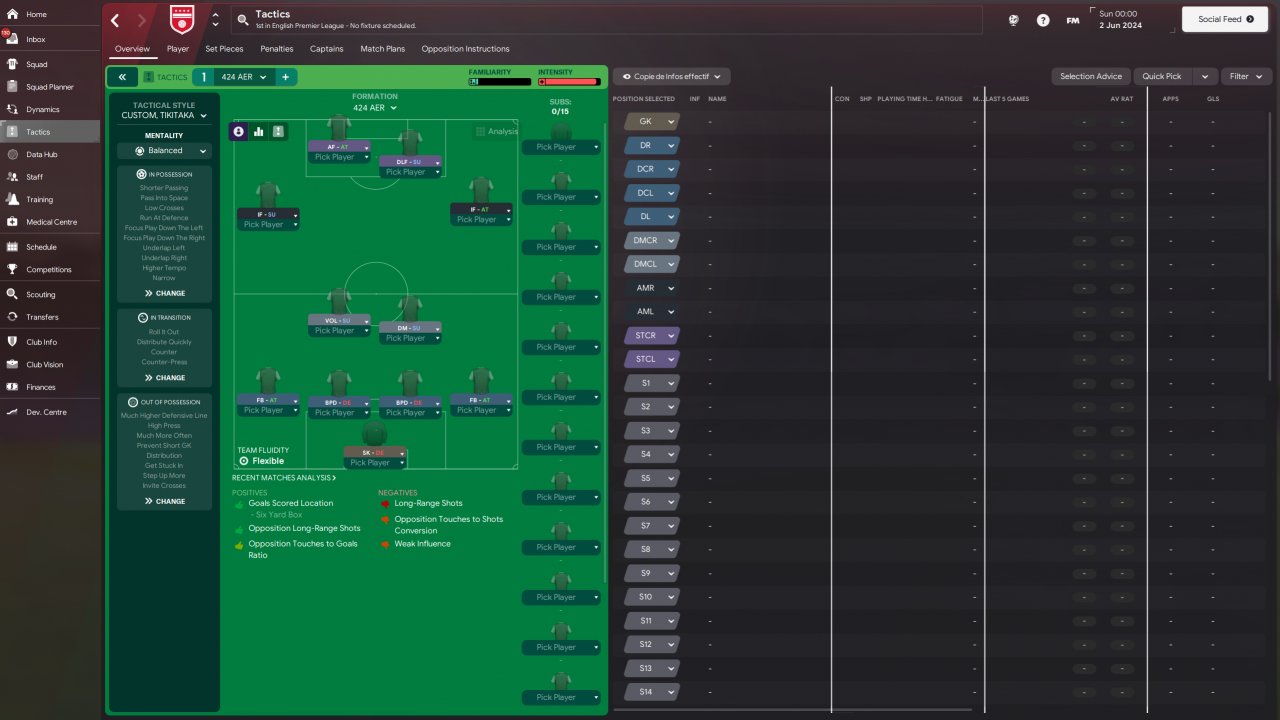Screen dimensions: 1280x720
Task: Open the Inbox sidebar icon
Action: click(x=12, y=39)
